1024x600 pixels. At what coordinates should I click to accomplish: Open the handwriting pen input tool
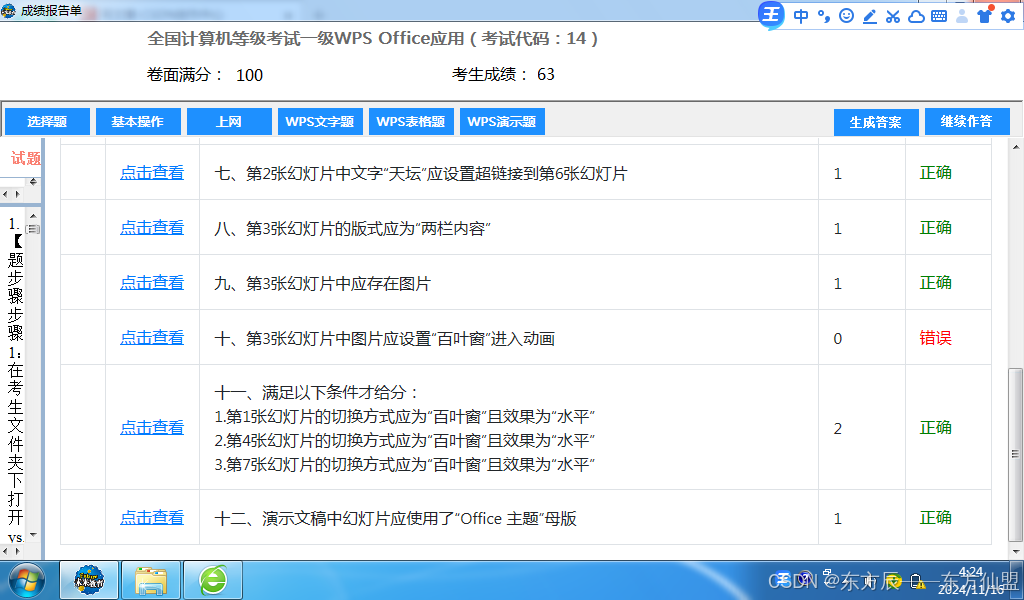(870, 16)
